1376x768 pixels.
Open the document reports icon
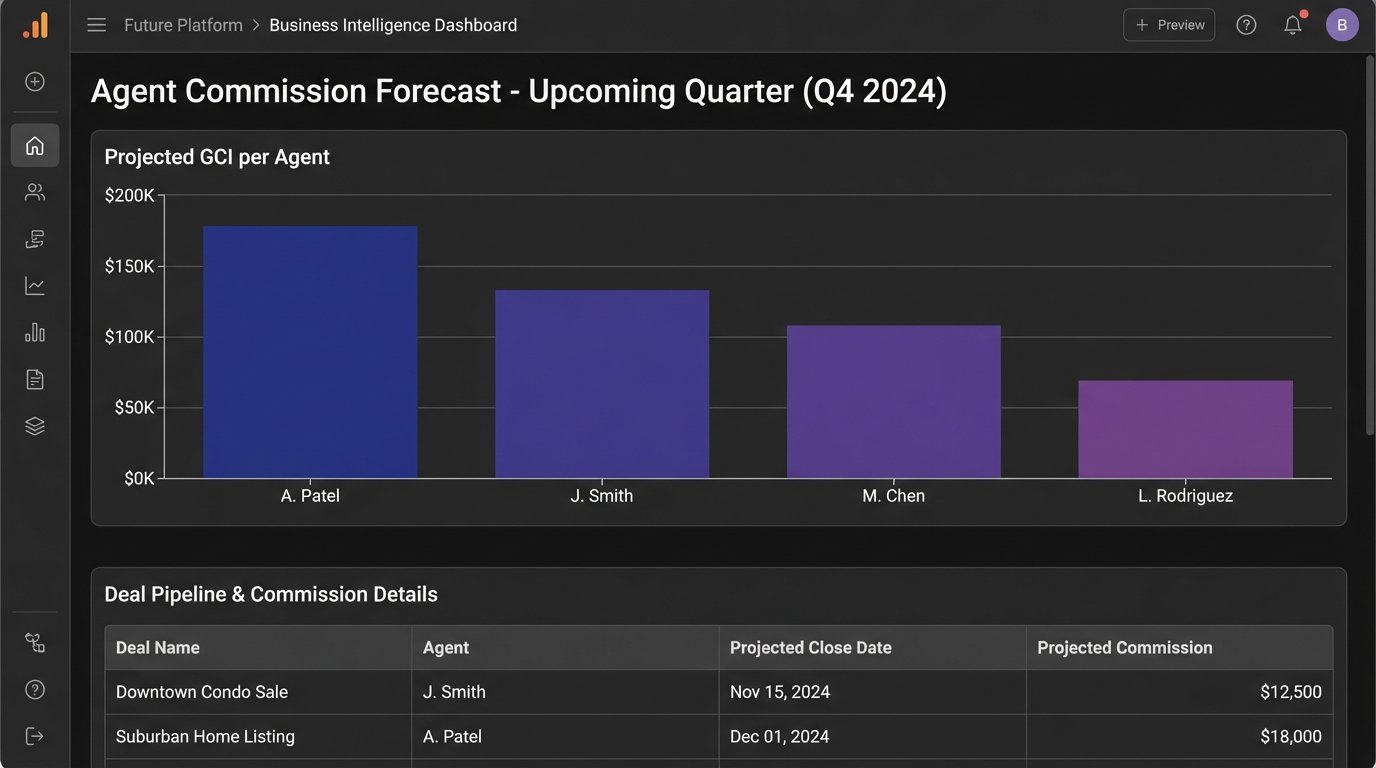pos(34,378)
